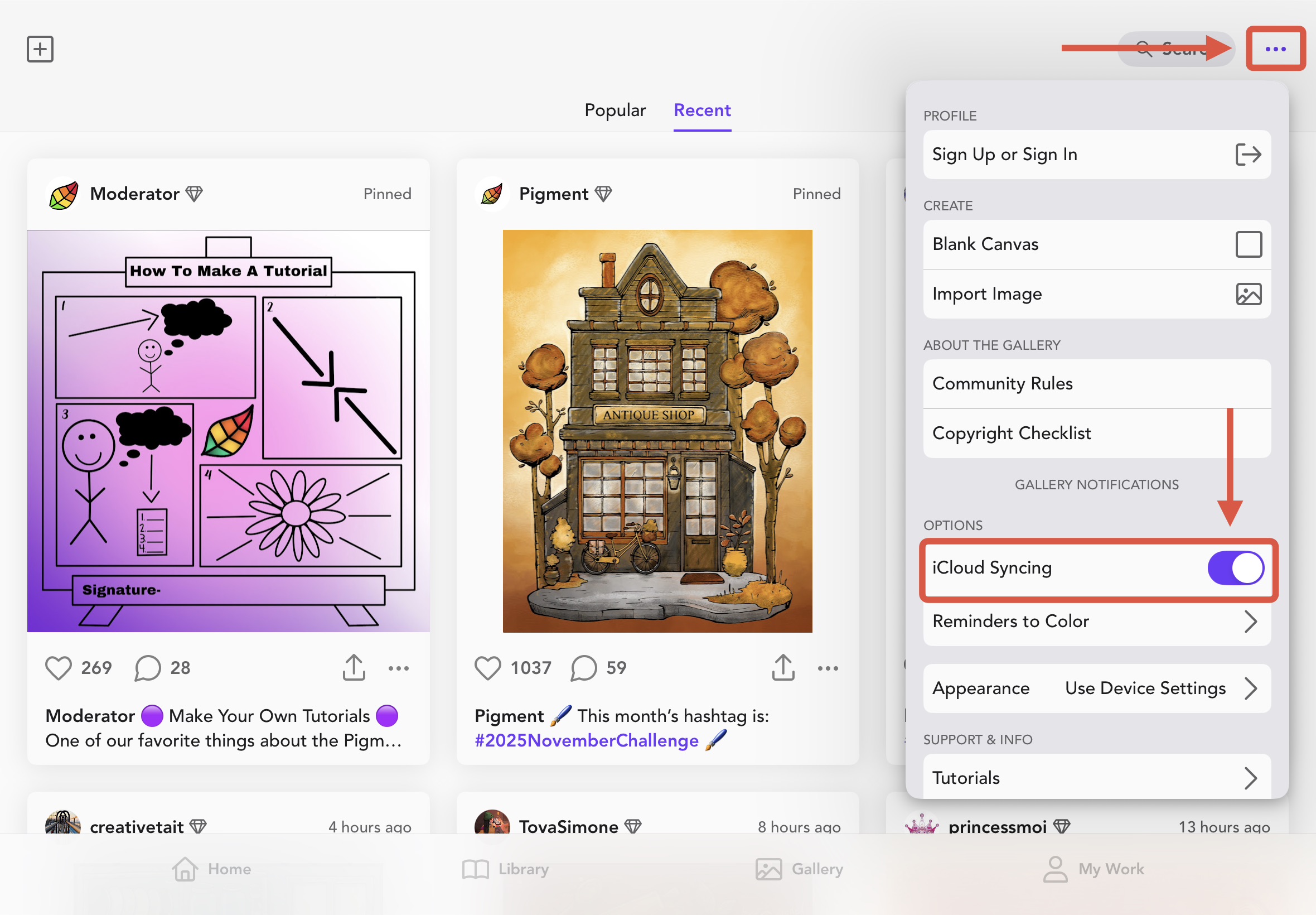The height and width of the screenshot is (915, 1316).
Task: Open the How To Make A Tutorial image
Action: [229, 431]
